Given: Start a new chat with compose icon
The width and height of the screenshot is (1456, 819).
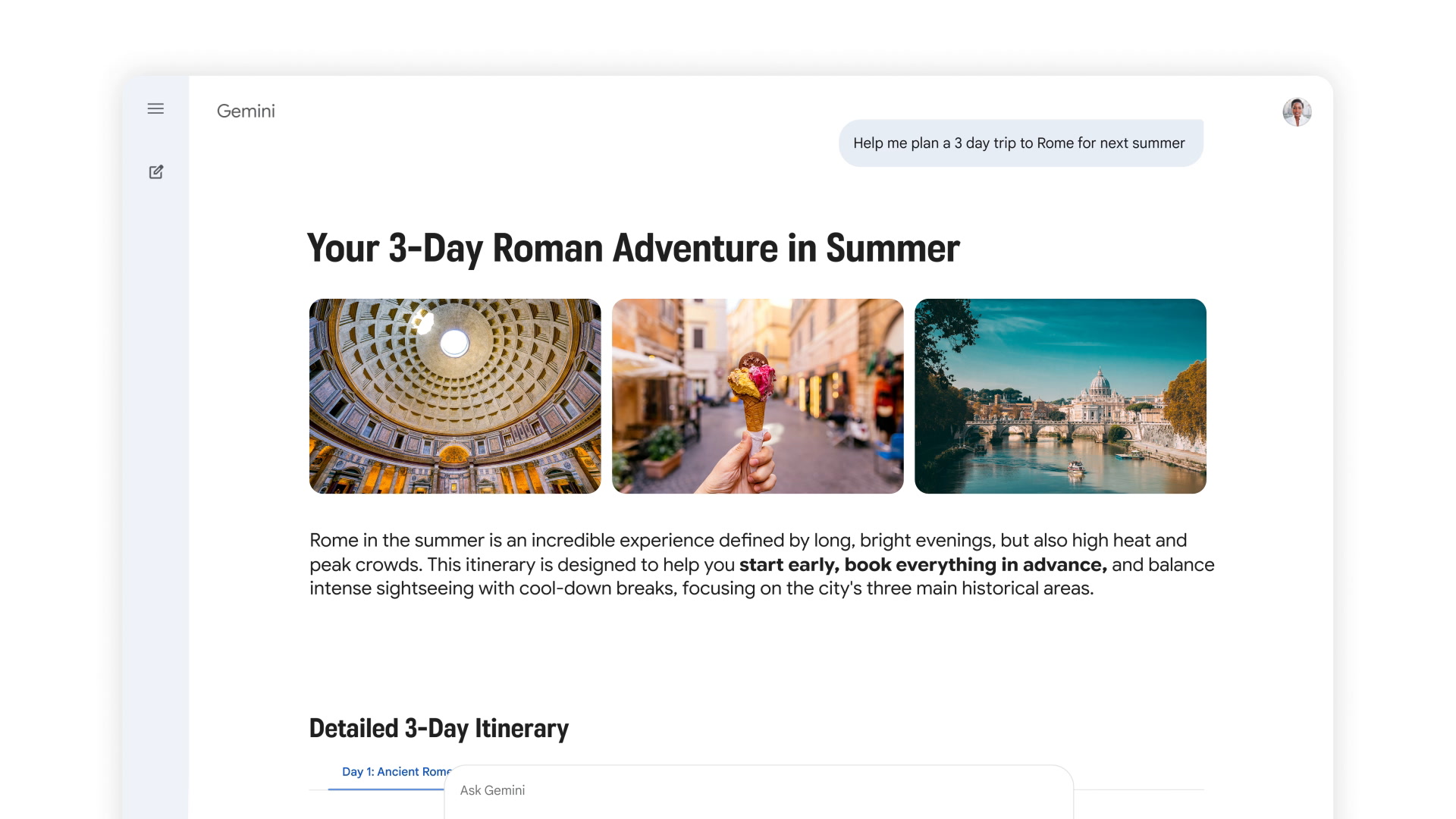Looking at the screenshot, I should [156, 172].
